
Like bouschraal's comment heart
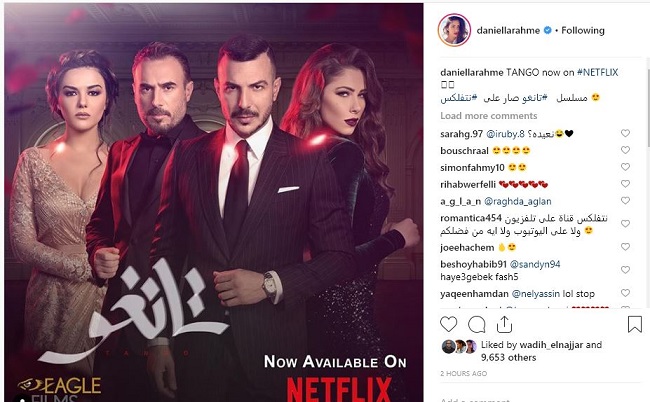(x=625, y=150)
